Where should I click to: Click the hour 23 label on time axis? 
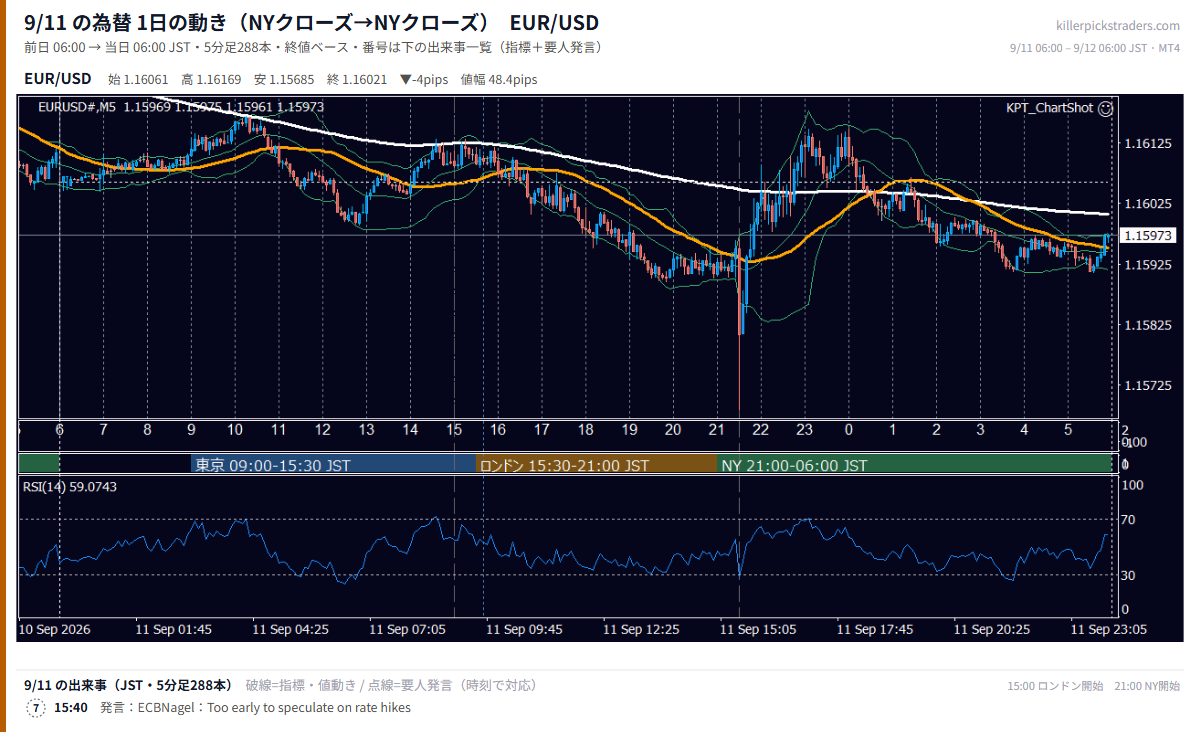804,430
